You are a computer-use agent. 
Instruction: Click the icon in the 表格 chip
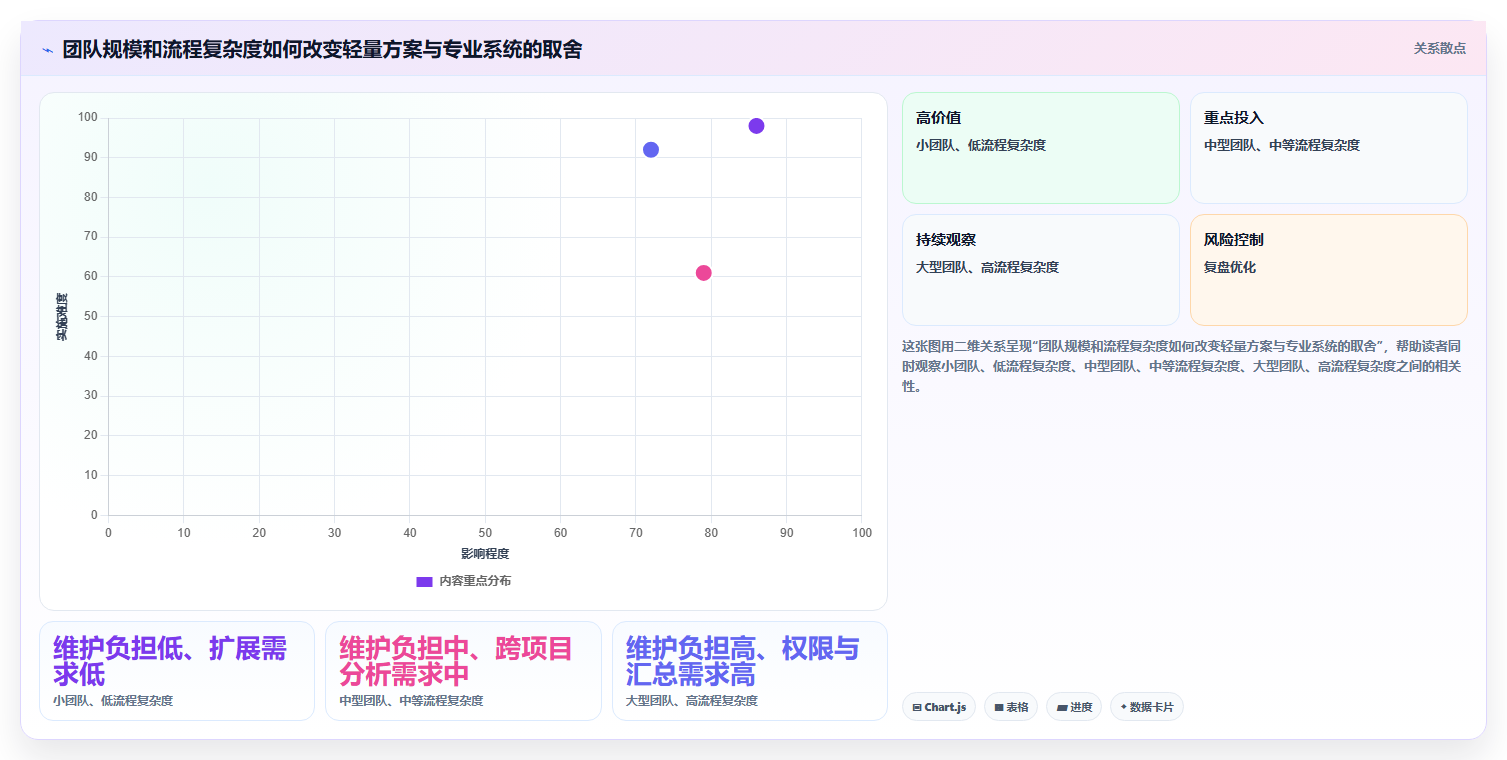click(x=999, y=708)
